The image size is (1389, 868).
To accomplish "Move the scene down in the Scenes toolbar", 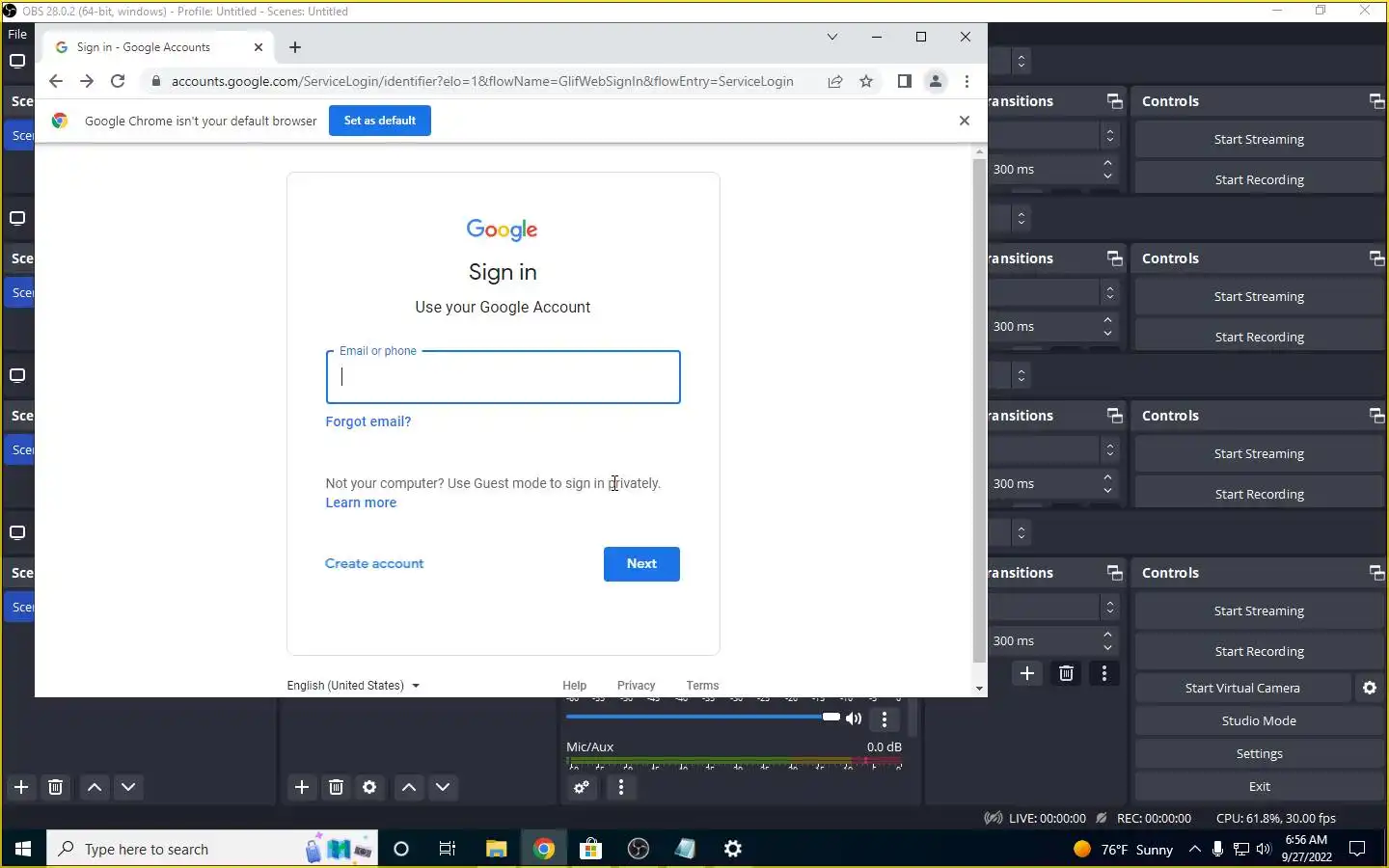I will point(128,787).
